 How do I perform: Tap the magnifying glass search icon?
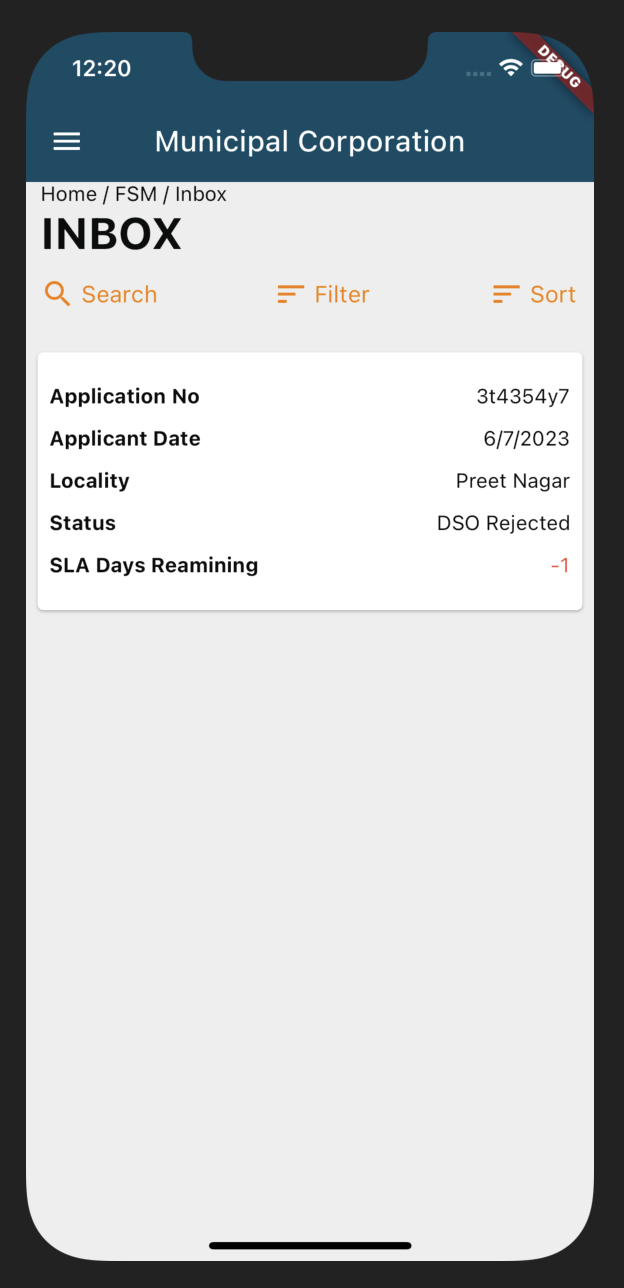[x=58, y=294]
